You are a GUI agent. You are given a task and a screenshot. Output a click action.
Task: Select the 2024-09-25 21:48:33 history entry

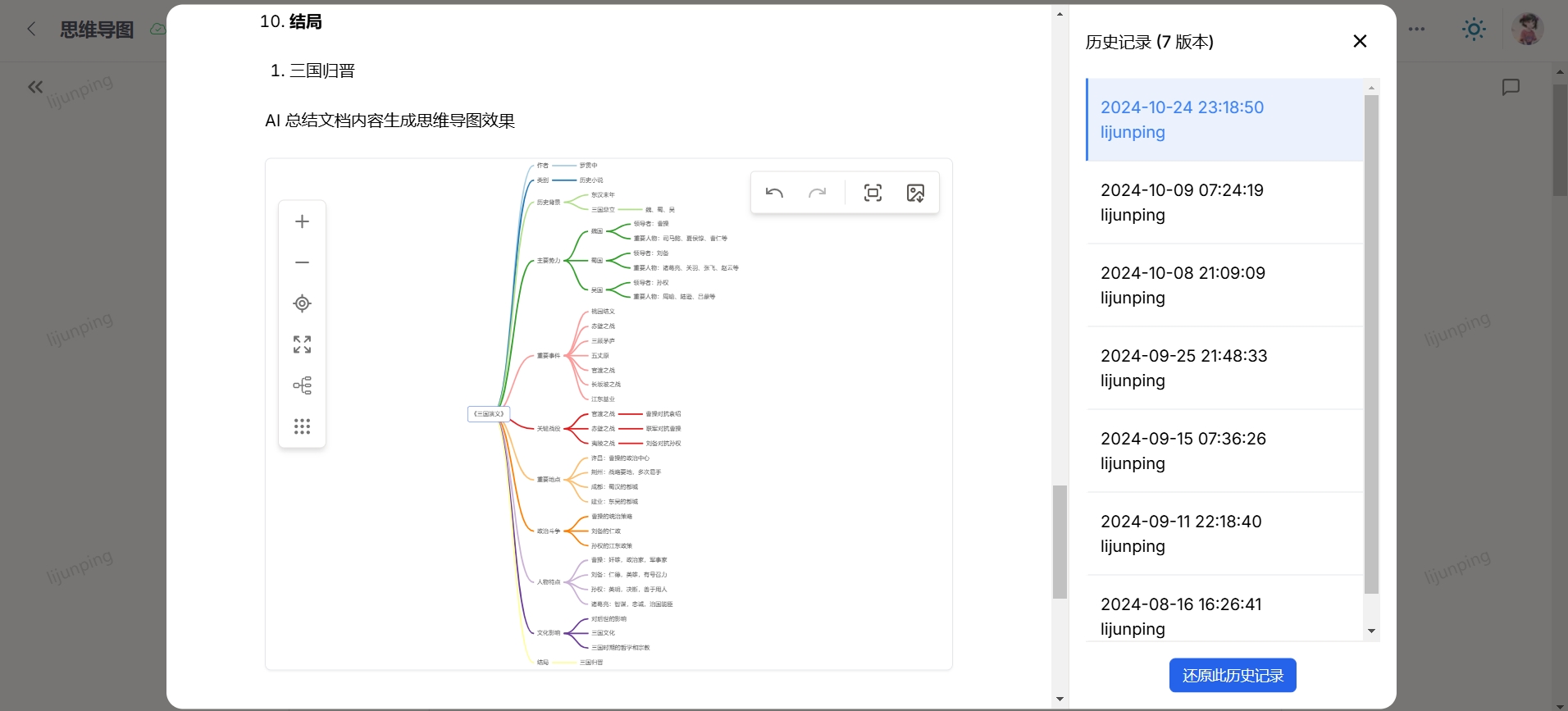[1225, 368]
